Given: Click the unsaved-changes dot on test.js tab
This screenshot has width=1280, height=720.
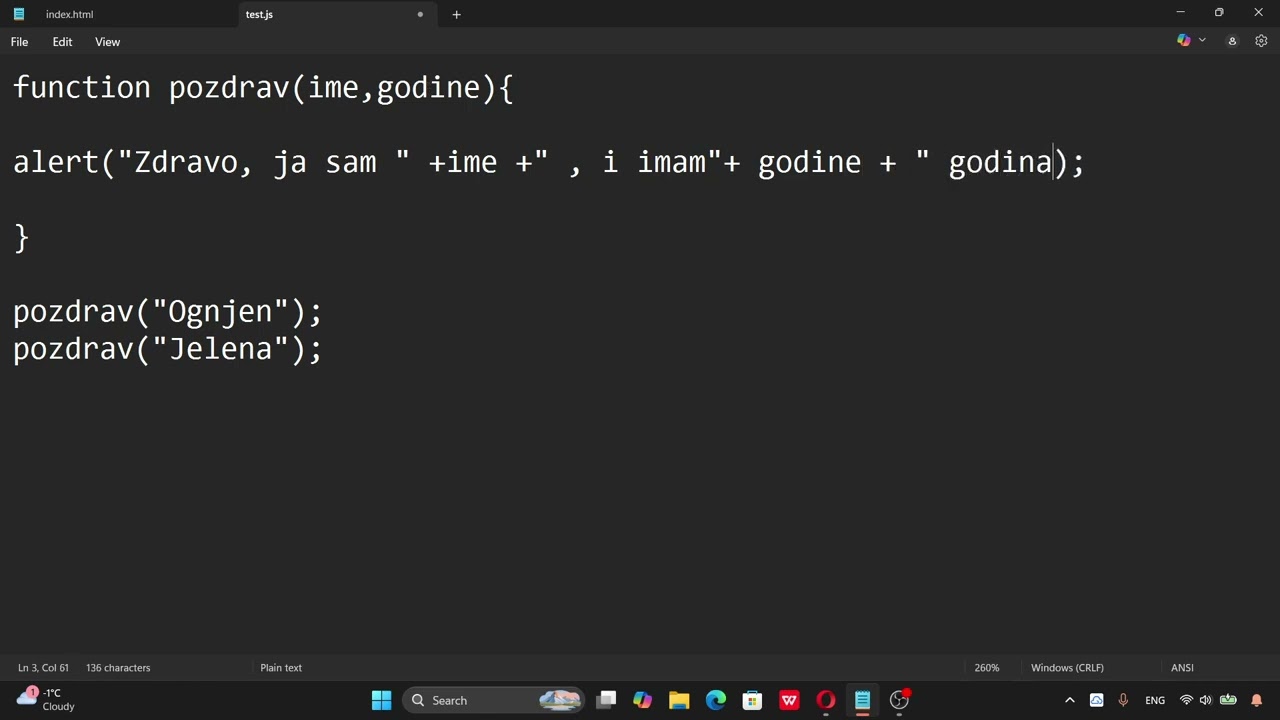Looking at the screenshot, I should [420, 14].
